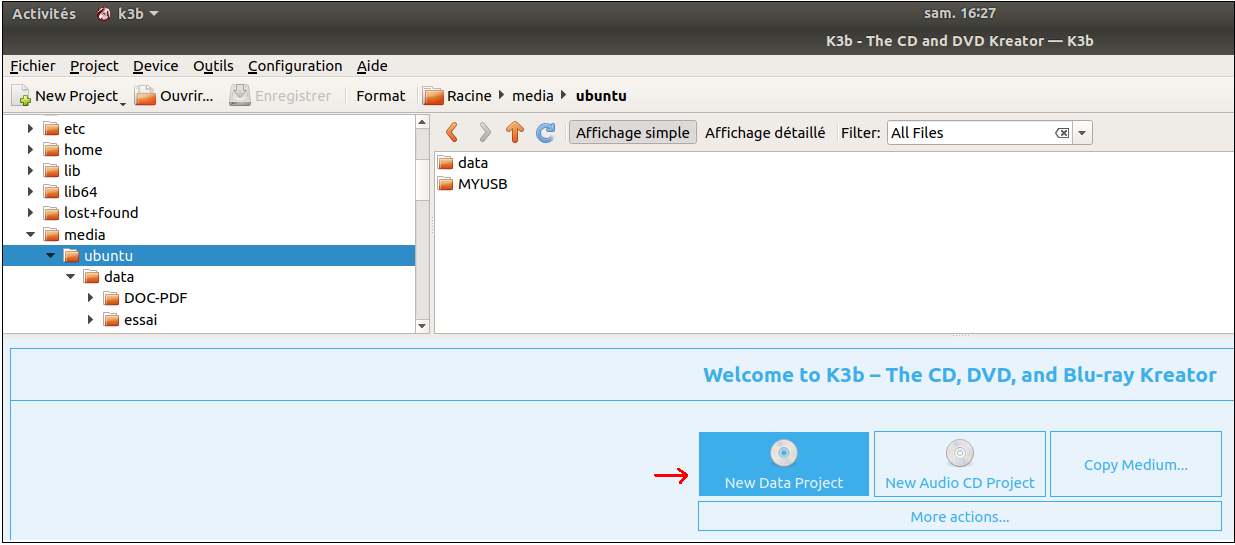Expand the etc folder in tree
This screenshot has width=1235, height=545.
point(31,128)
